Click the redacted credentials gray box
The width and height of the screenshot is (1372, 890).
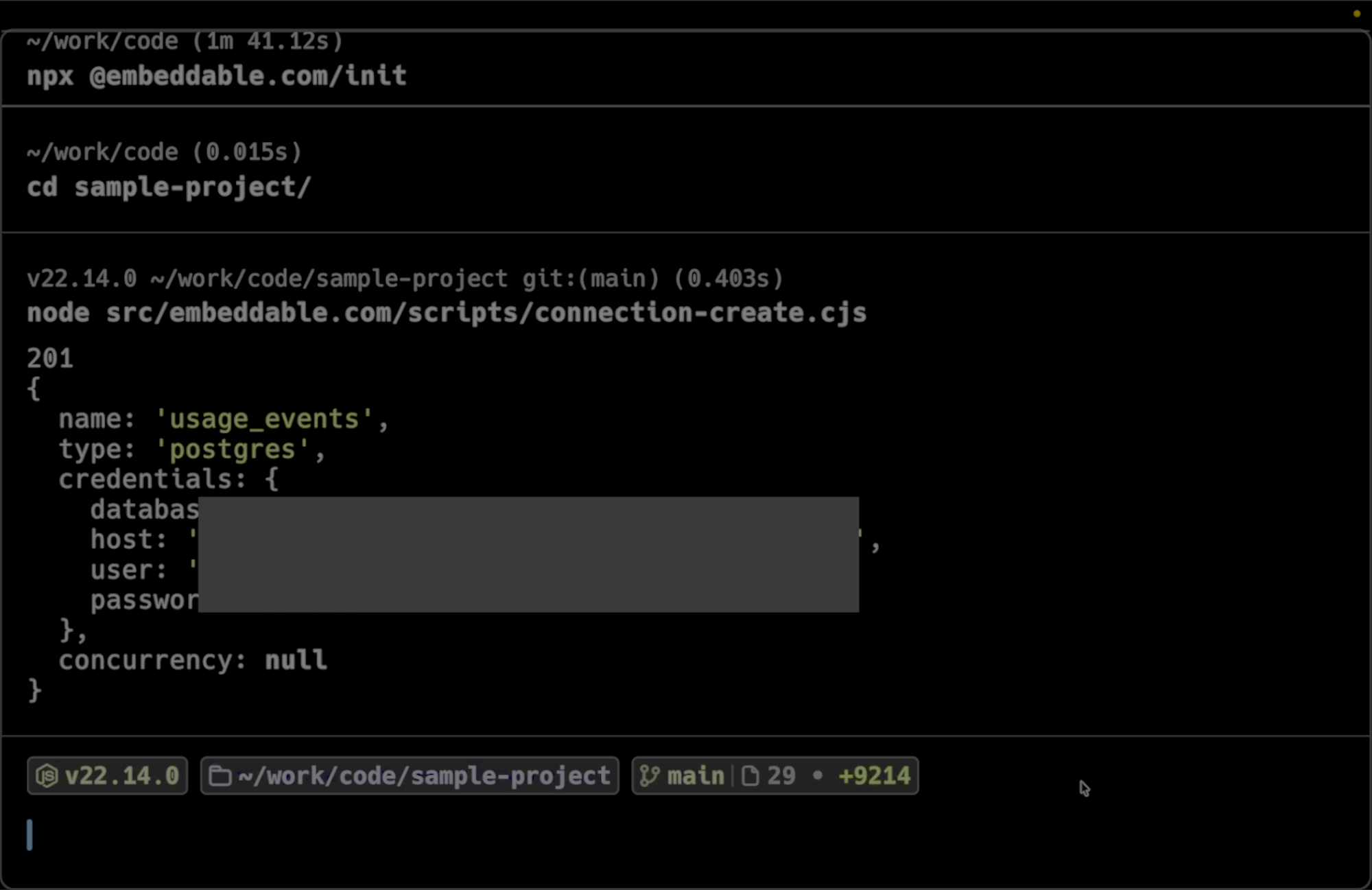tap(528, 554)
